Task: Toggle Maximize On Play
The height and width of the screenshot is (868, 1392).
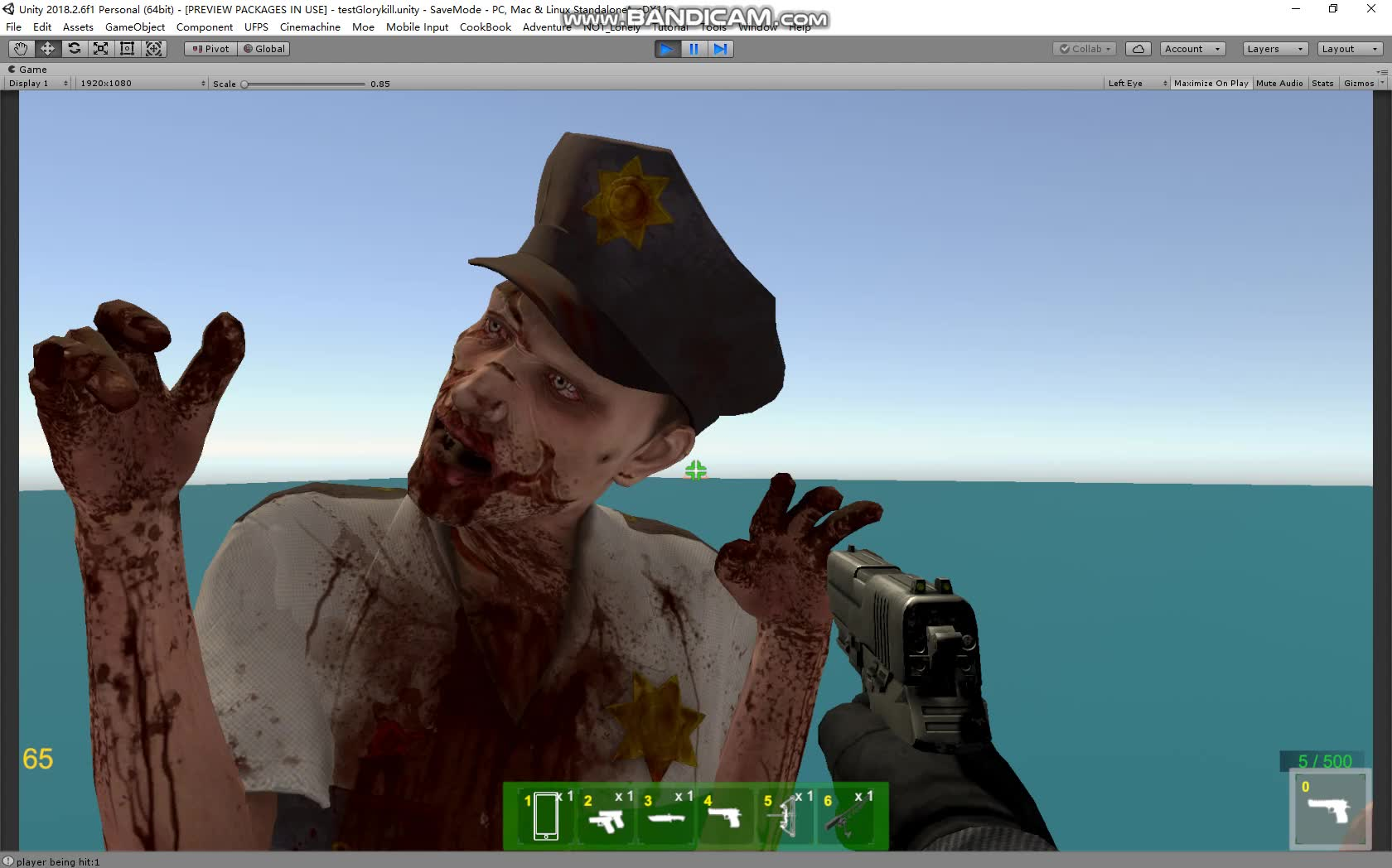Action: tap(1211, 83)
